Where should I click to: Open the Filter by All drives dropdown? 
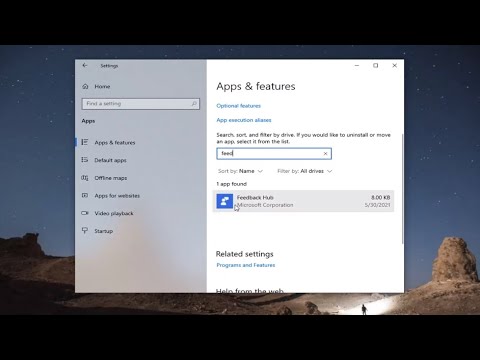(x=305, y=171)
